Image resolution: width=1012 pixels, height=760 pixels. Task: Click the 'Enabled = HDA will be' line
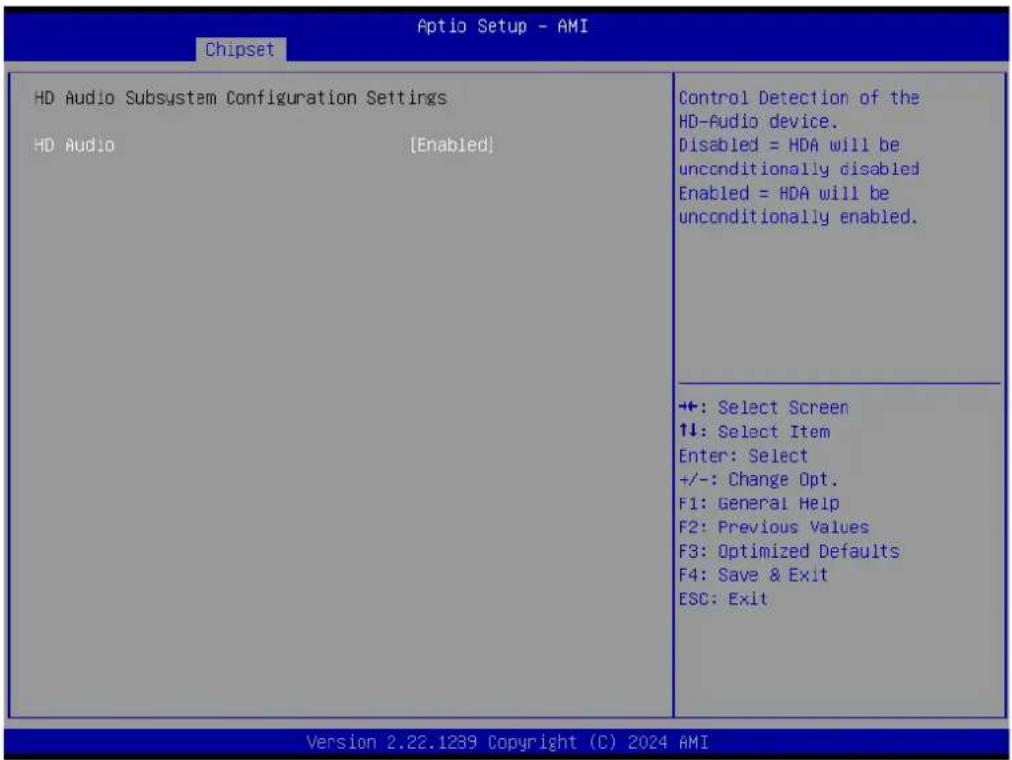coord(784,193)
